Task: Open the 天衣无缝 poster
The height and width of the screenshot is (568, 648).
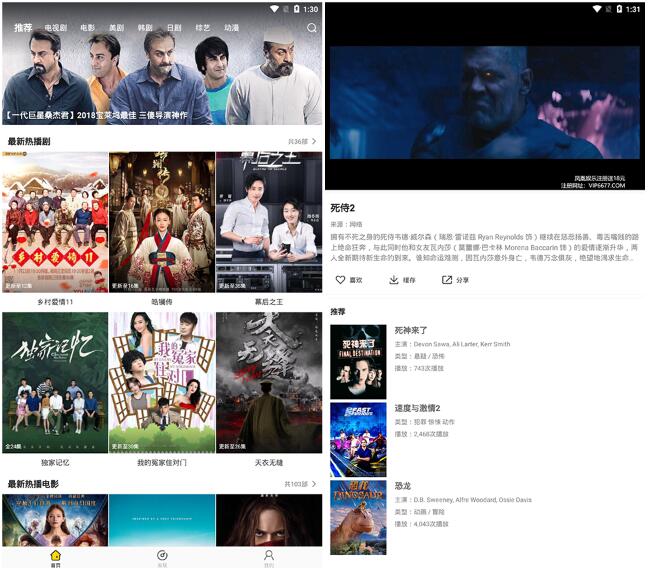Action: tap(269, 382)
